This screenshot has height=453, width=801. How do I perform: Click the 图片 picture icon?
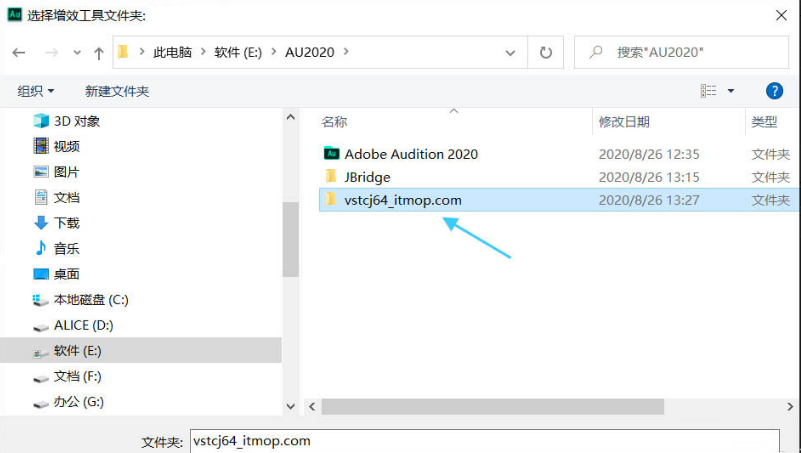click(41, 172)
